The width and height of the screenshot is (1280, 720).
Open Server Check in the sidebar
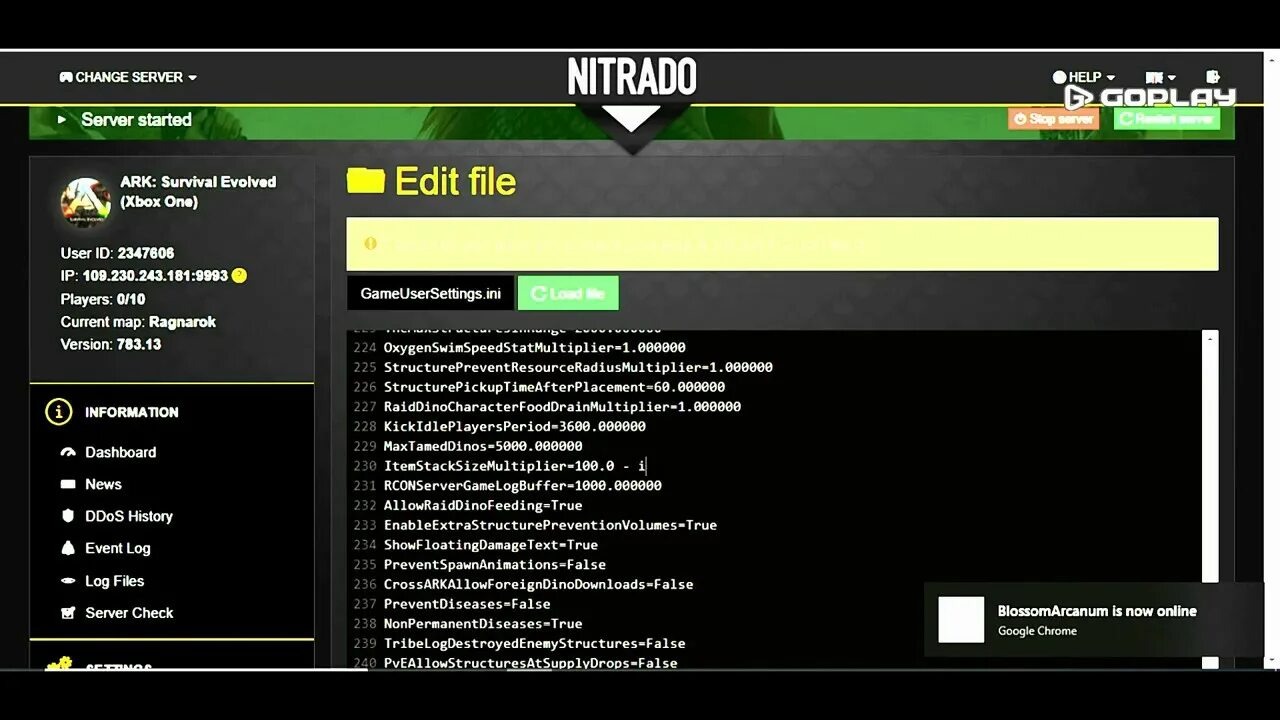pyautogui.click(x=129, y=613)
